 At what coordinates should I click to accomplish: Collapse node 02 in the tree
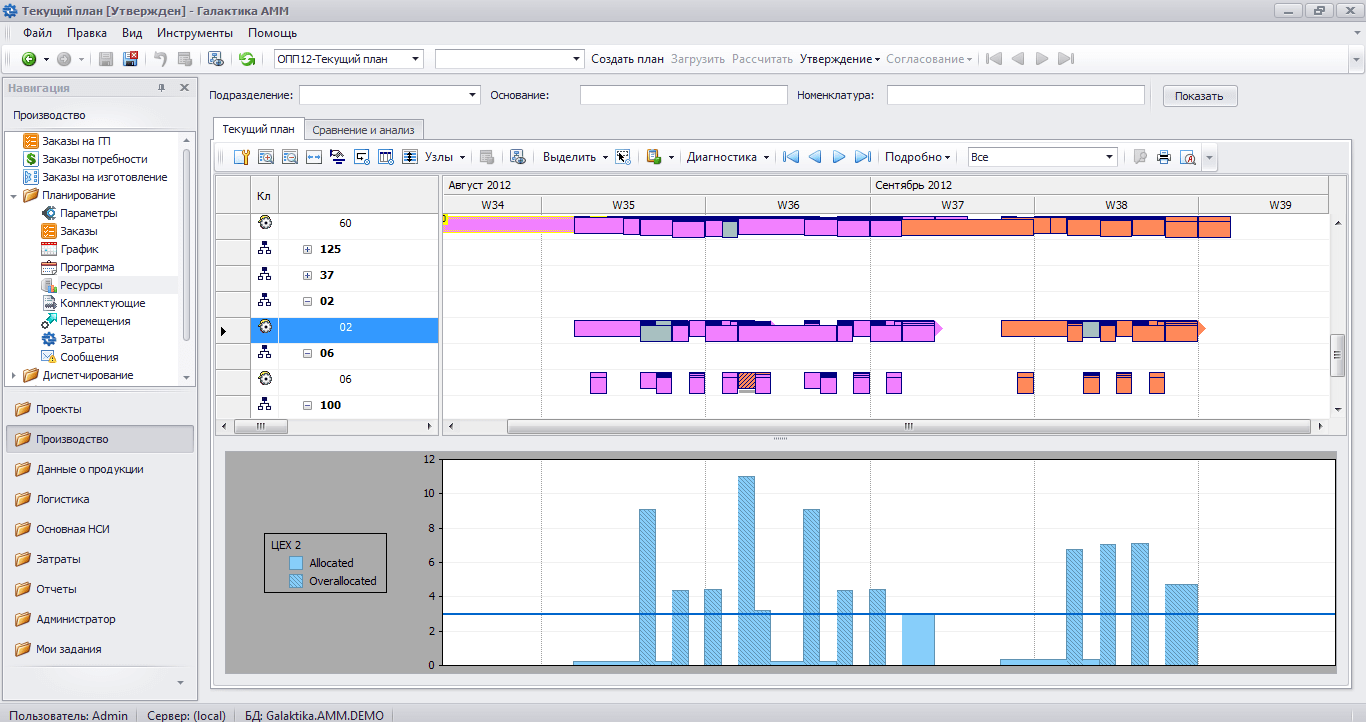pos(308,301)
